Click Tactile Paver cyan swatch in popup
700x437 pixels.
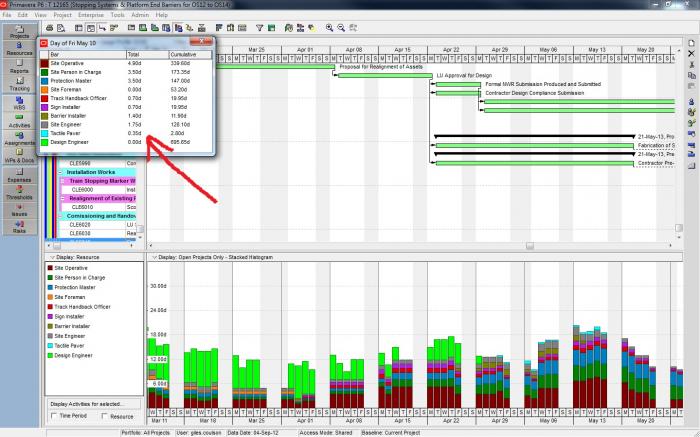44,133
